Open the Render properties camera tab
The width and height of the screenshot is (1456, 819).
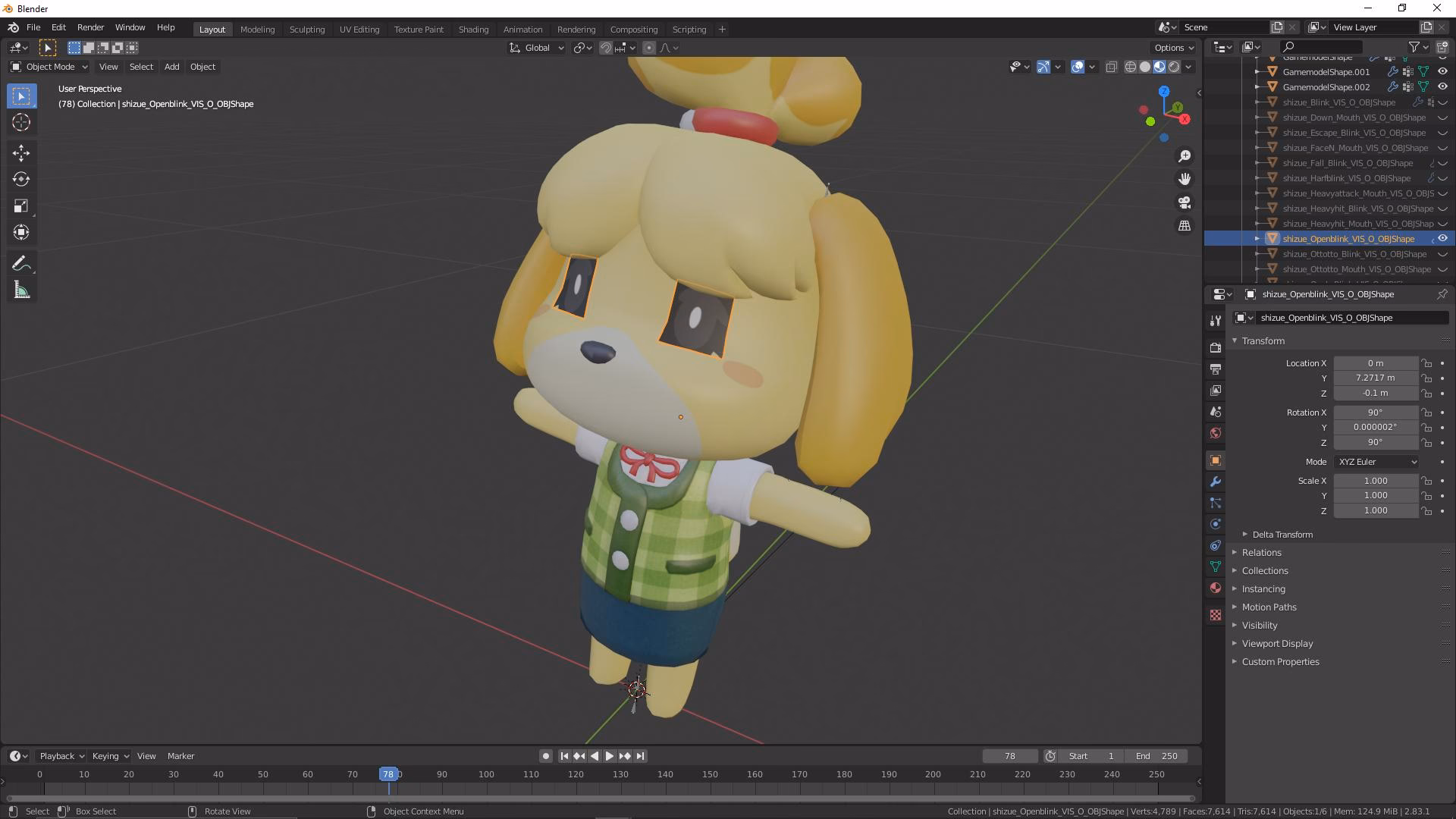[1216, 347]
